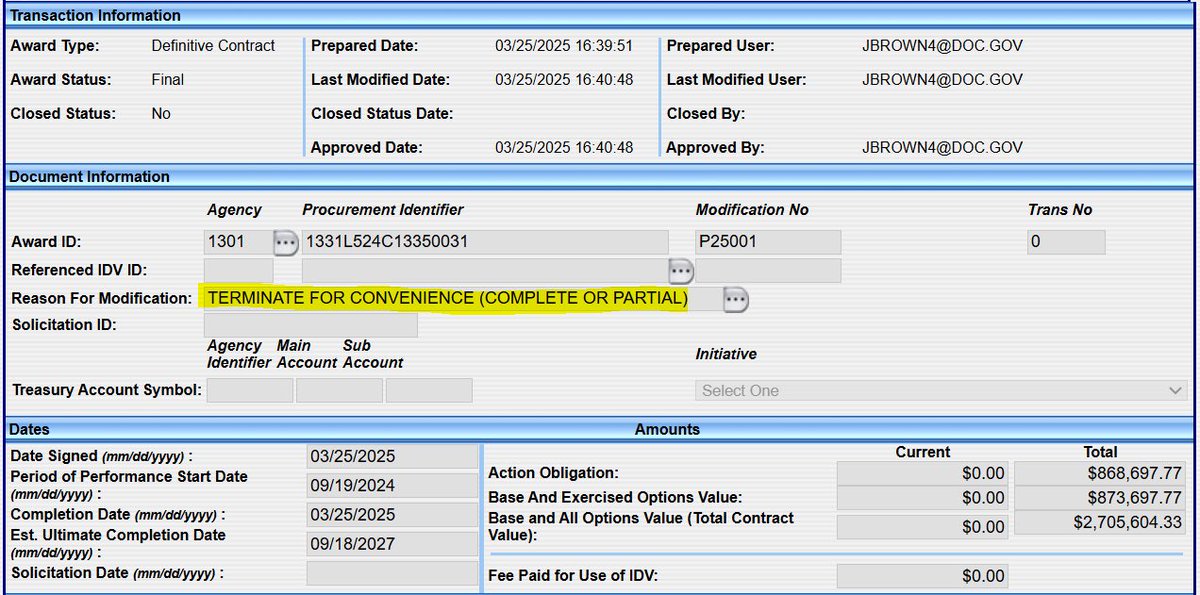Click Est. Ultimate Completion Date field
Image resolution: width=1200 pixels, height=595 pixels.
click(393, 544)
